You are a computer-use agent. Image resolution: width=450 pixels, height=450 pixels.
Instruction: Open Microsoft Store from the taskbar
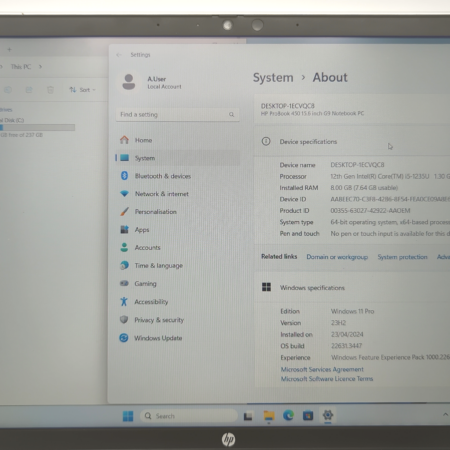(x=308, y=416)
